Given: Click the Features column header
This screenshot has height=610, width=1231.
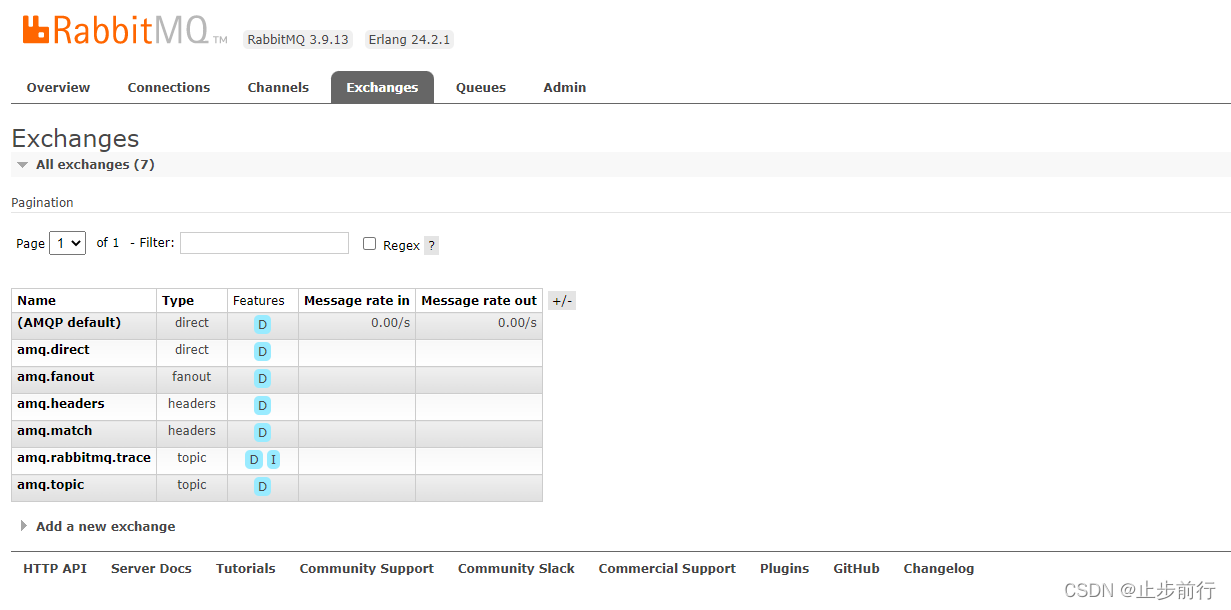Looking at the screenshot, I should tap(259, 301).
